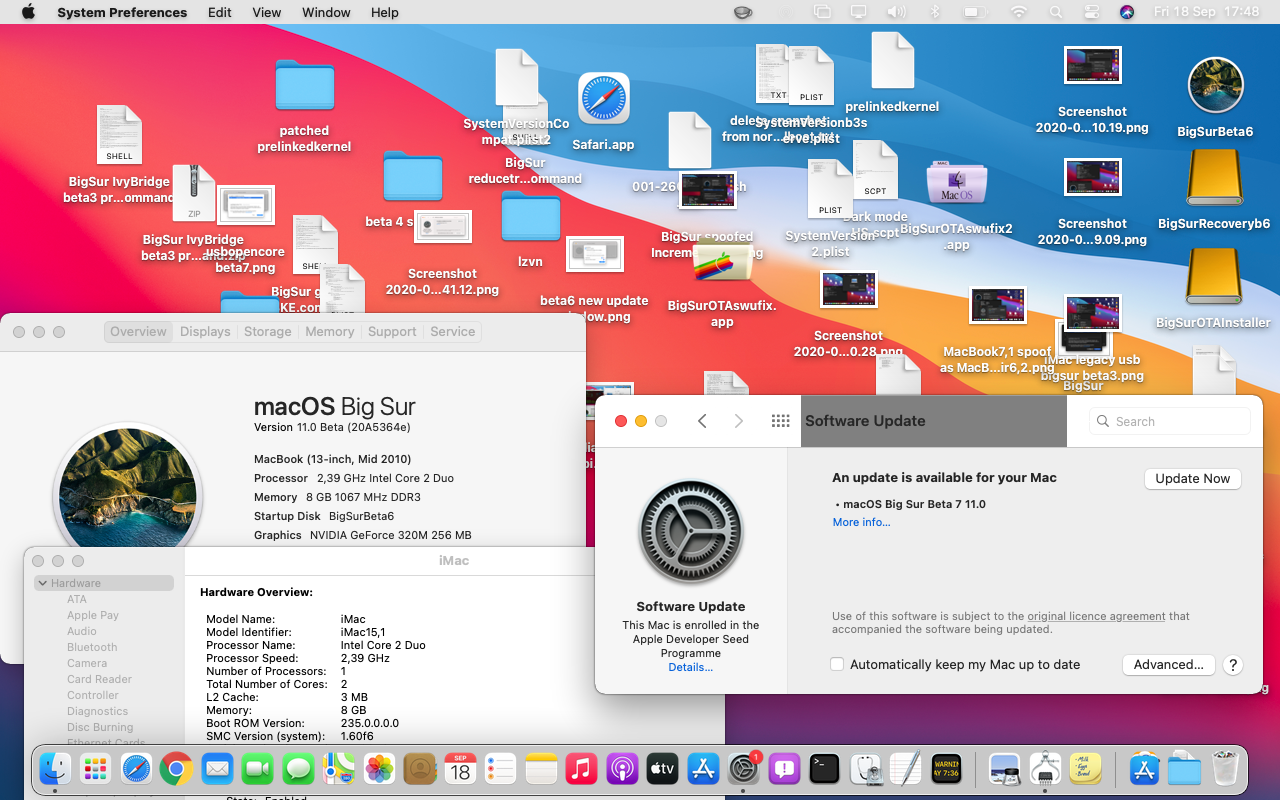Open the sound volume menu bar icon
The image size is (1280, 800).
pyautogui.click(x=896, y=12)
